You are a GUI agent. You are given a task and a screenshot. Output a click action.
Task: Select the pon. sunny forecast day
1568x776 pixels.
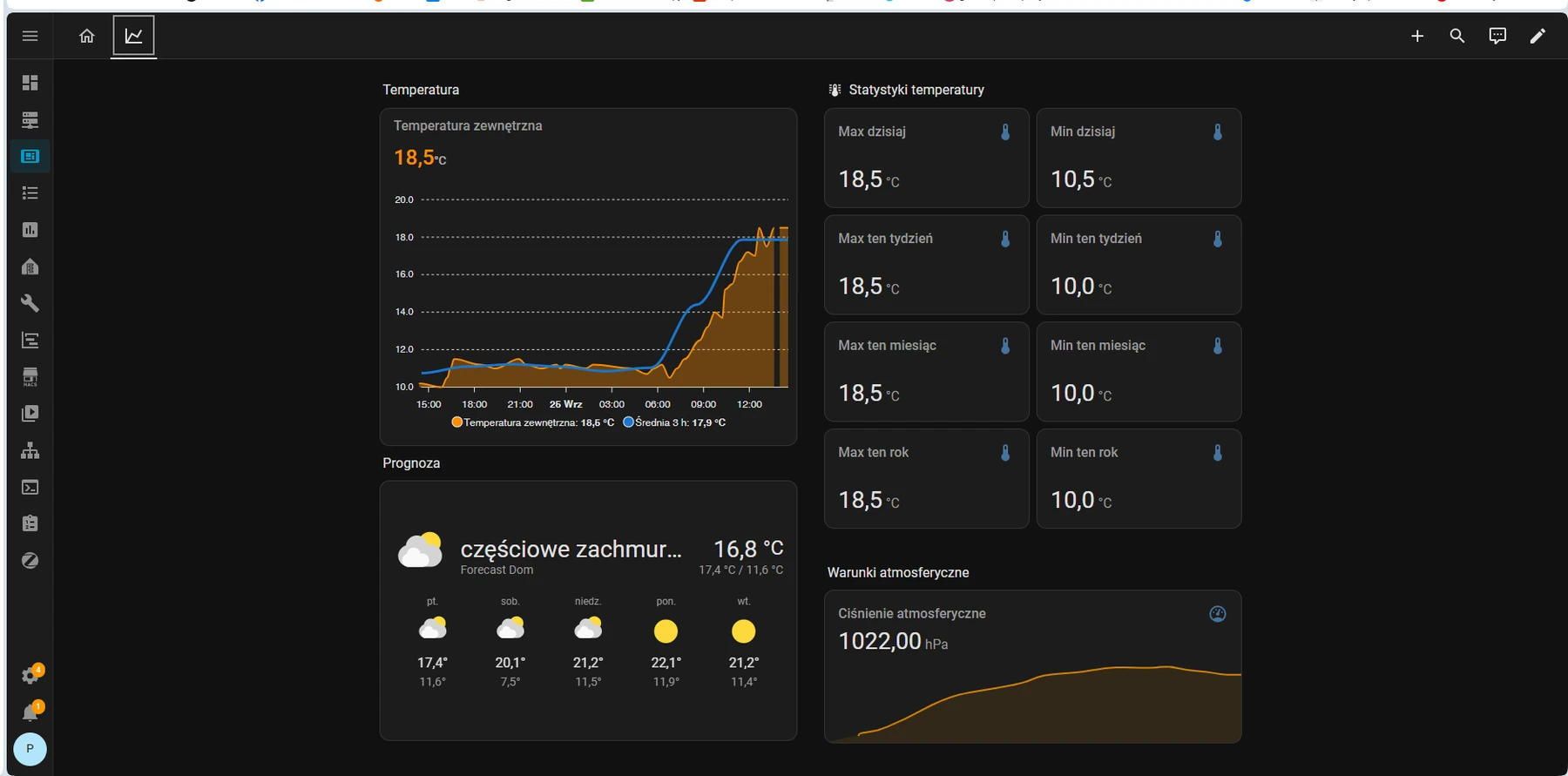pyautogui.click(x=666, y=643)
